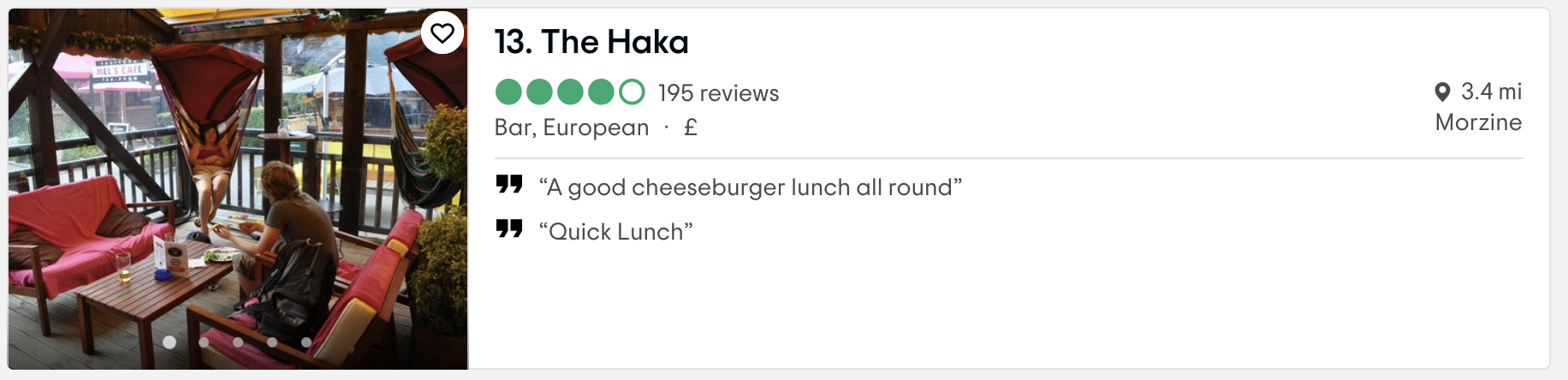Click the £ price range symbol
The height and width of the screenshot is (380, 1568).
691,128
